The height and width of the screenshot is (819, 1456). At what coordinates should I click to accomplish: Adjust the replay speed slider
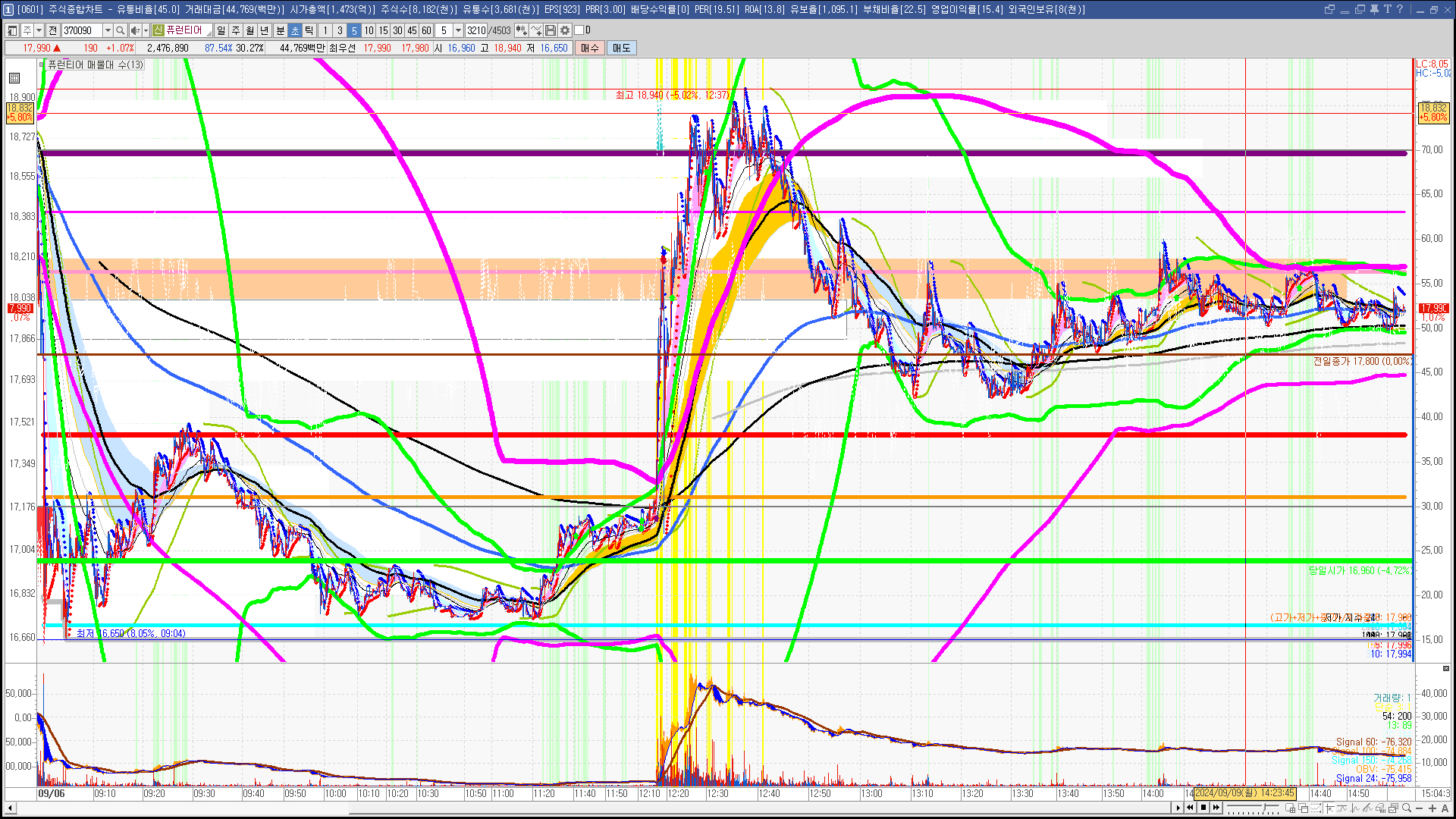tap(1264, 807)
